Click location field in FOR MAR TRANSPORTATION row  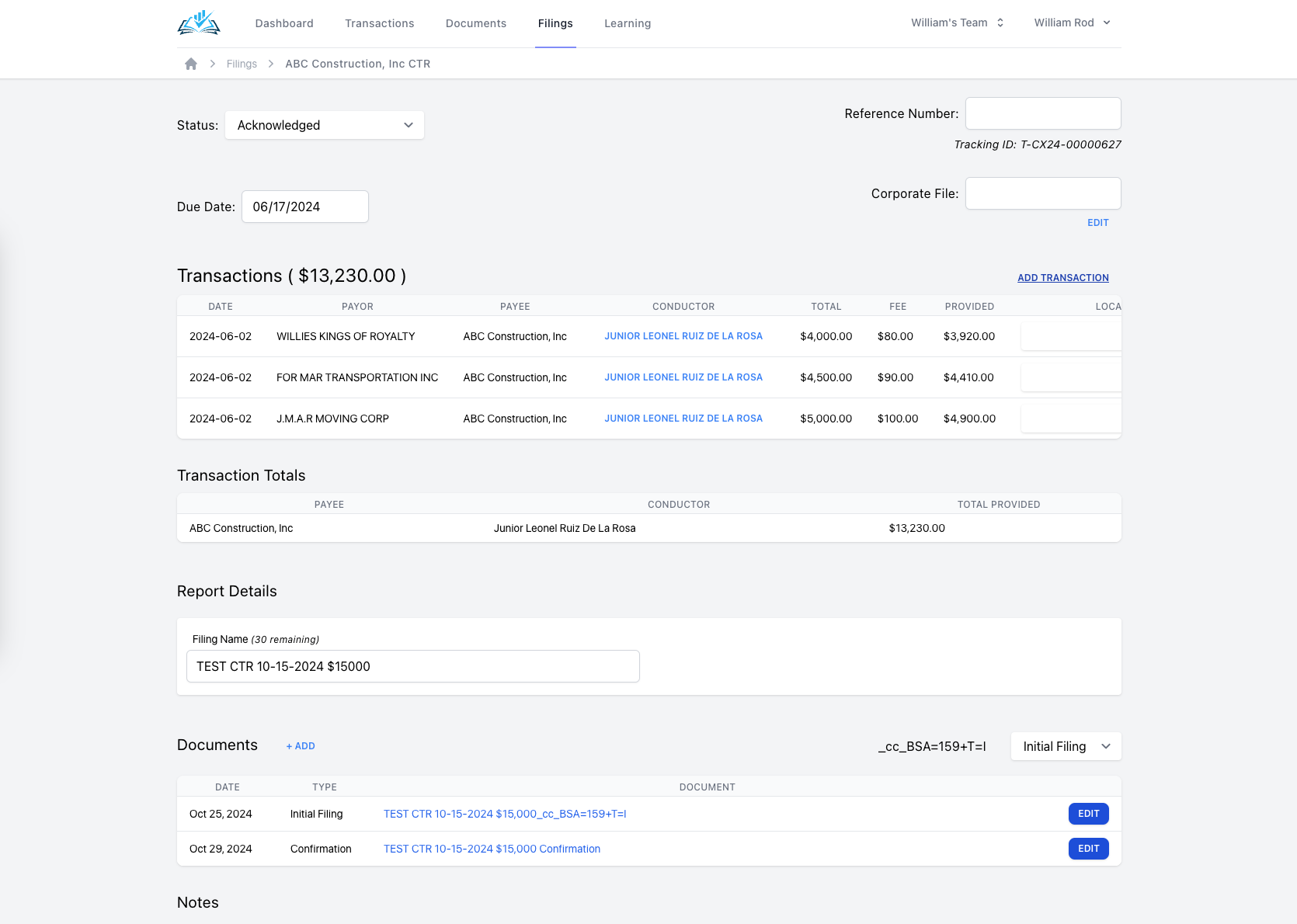pos(1071,377)
